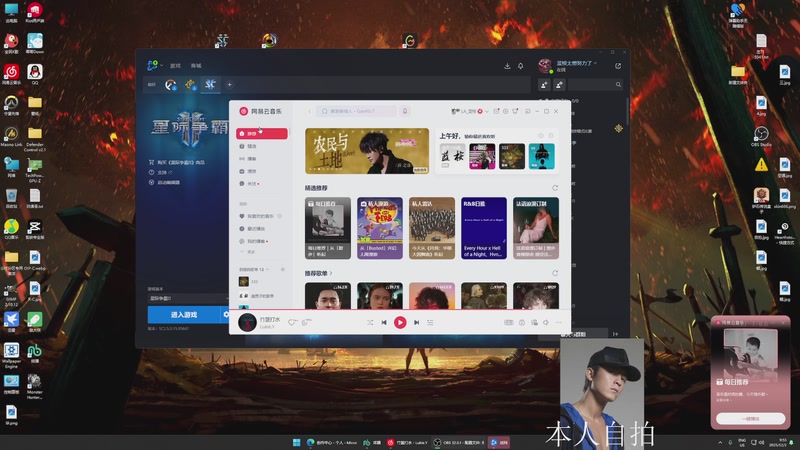Select the red highlighted Recommend sidebar tab
Screen dimensions: 800x450
(262, 134)
